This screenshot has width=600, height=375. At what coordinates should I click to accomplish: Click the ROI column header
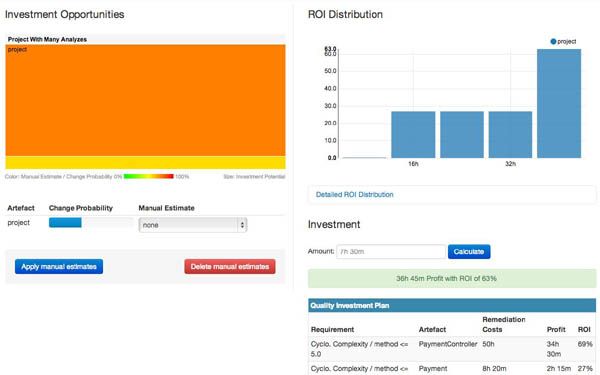coord(584,329)
